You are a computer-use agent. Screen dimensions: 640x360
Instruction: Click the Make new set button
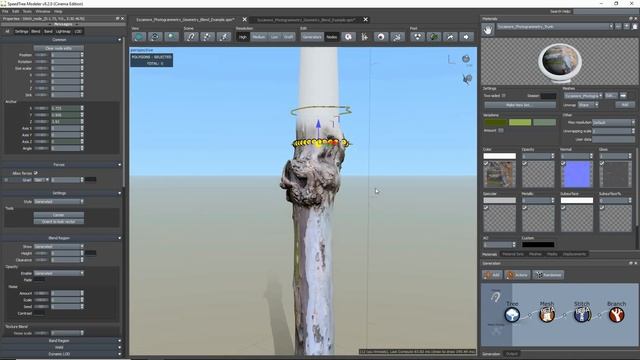point(520,105)
